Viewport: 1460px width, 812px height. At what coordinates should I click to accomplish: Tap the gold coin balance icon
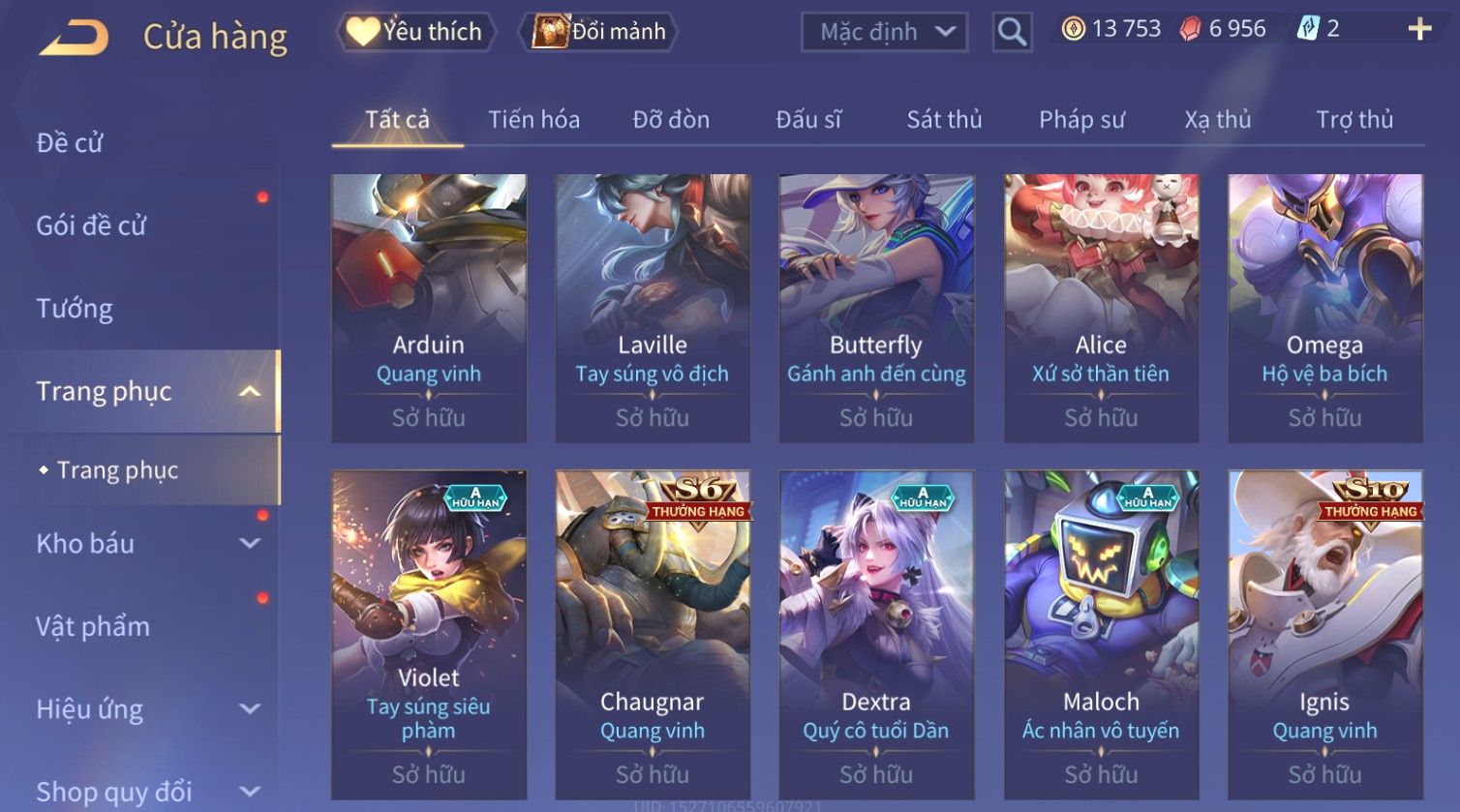1073,29
